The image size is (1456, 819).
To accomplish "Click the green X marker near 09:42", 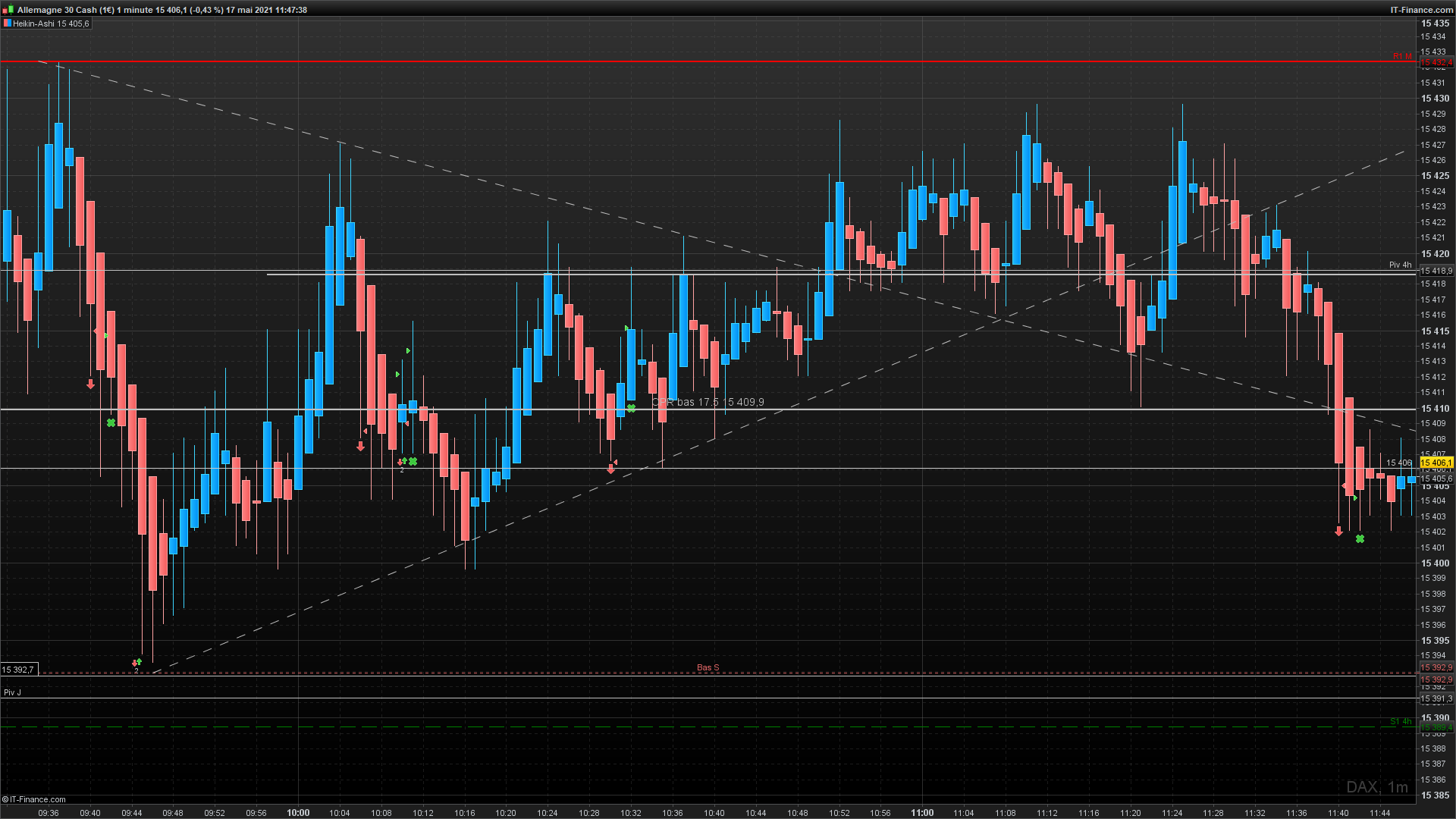I will 111,422.
